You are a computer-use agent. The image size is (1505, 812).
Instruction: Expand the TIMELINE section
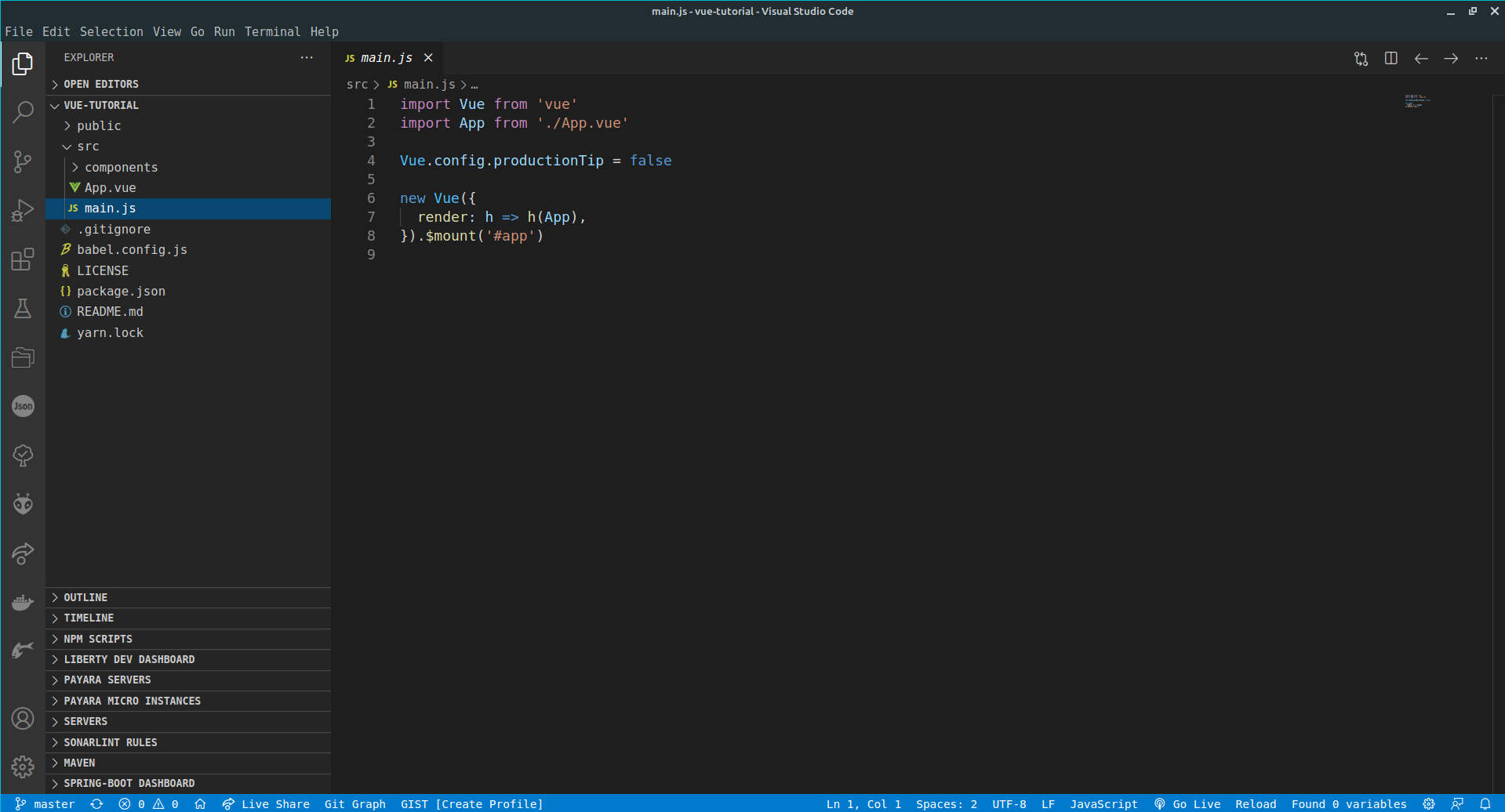(188, 618)
